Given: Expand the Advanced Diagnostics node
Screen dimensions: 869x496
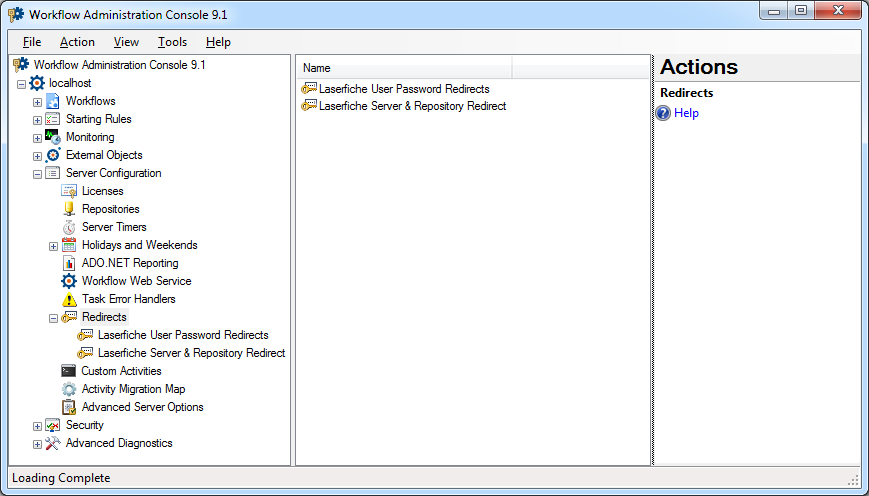Looking at the screenshot, I should point(37,444).
